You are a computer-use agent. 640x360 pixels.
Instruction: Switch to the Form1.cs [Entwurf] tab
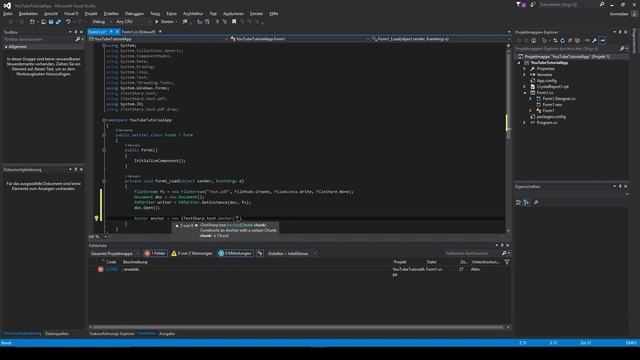pos(138,31)
